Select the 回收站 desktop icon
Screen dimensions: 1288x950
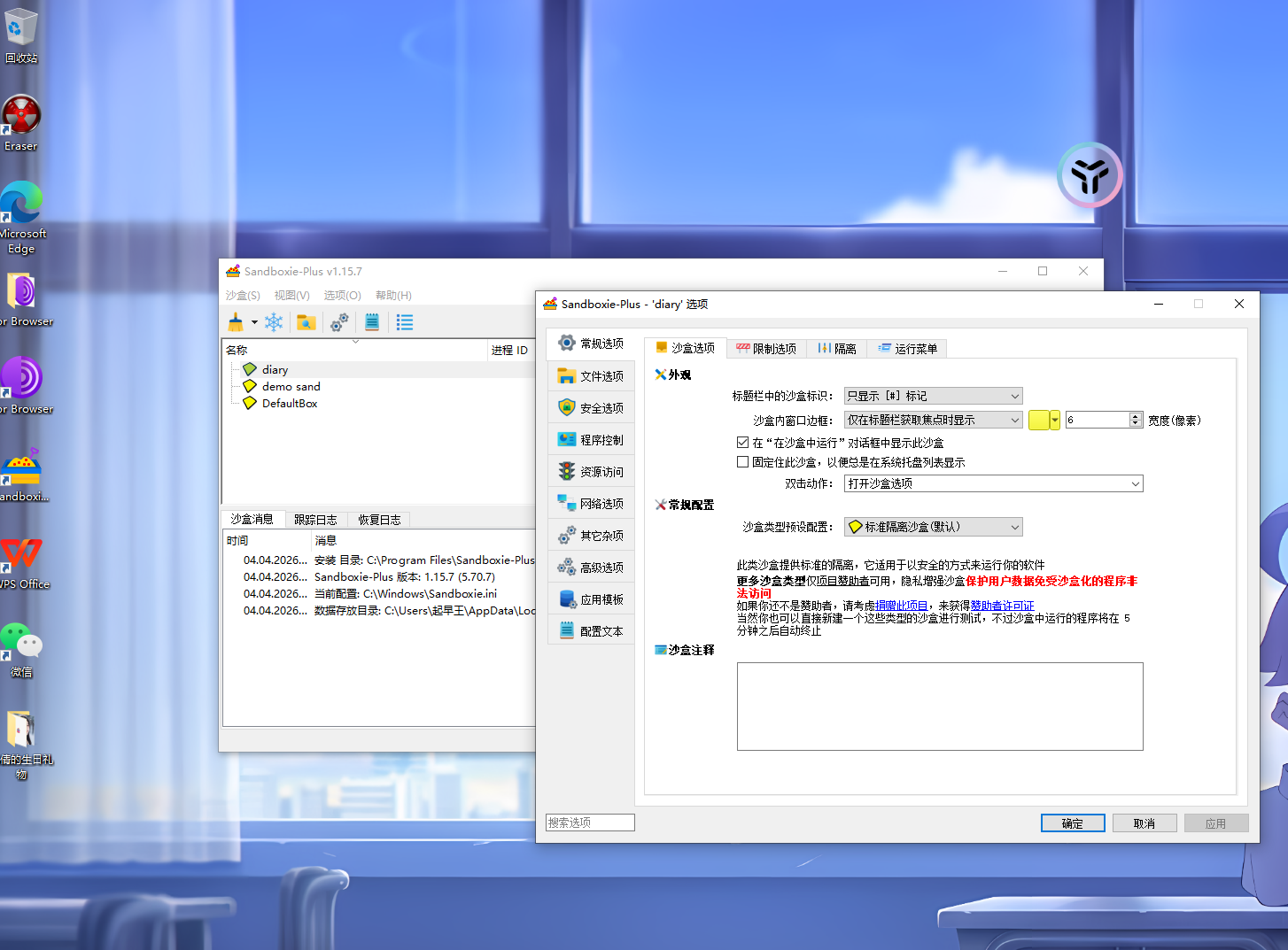coord(21,35)
